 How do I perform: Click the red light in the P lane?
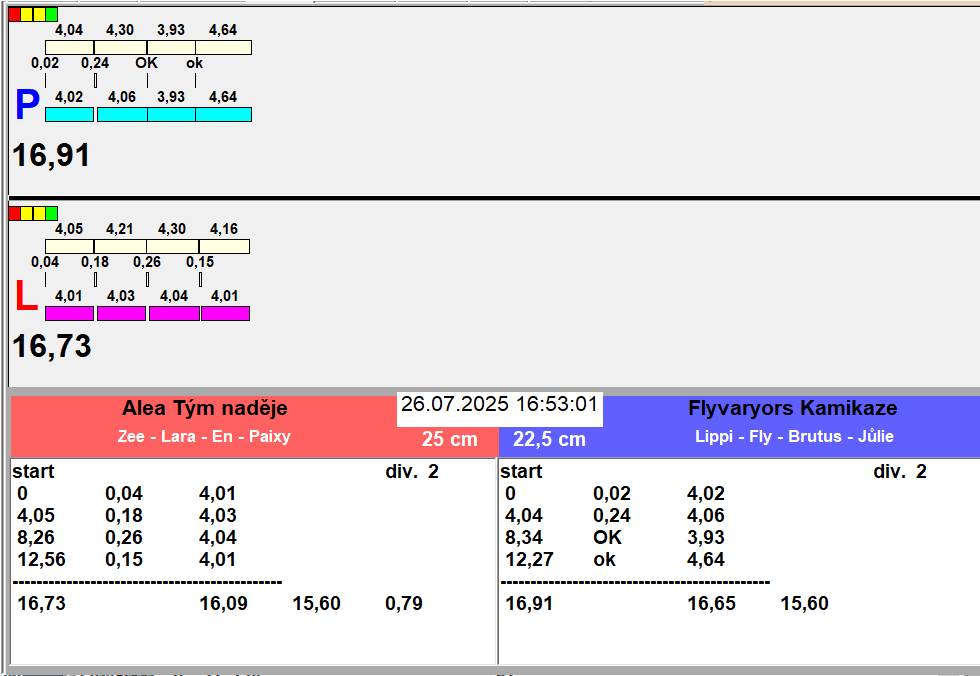14,15
